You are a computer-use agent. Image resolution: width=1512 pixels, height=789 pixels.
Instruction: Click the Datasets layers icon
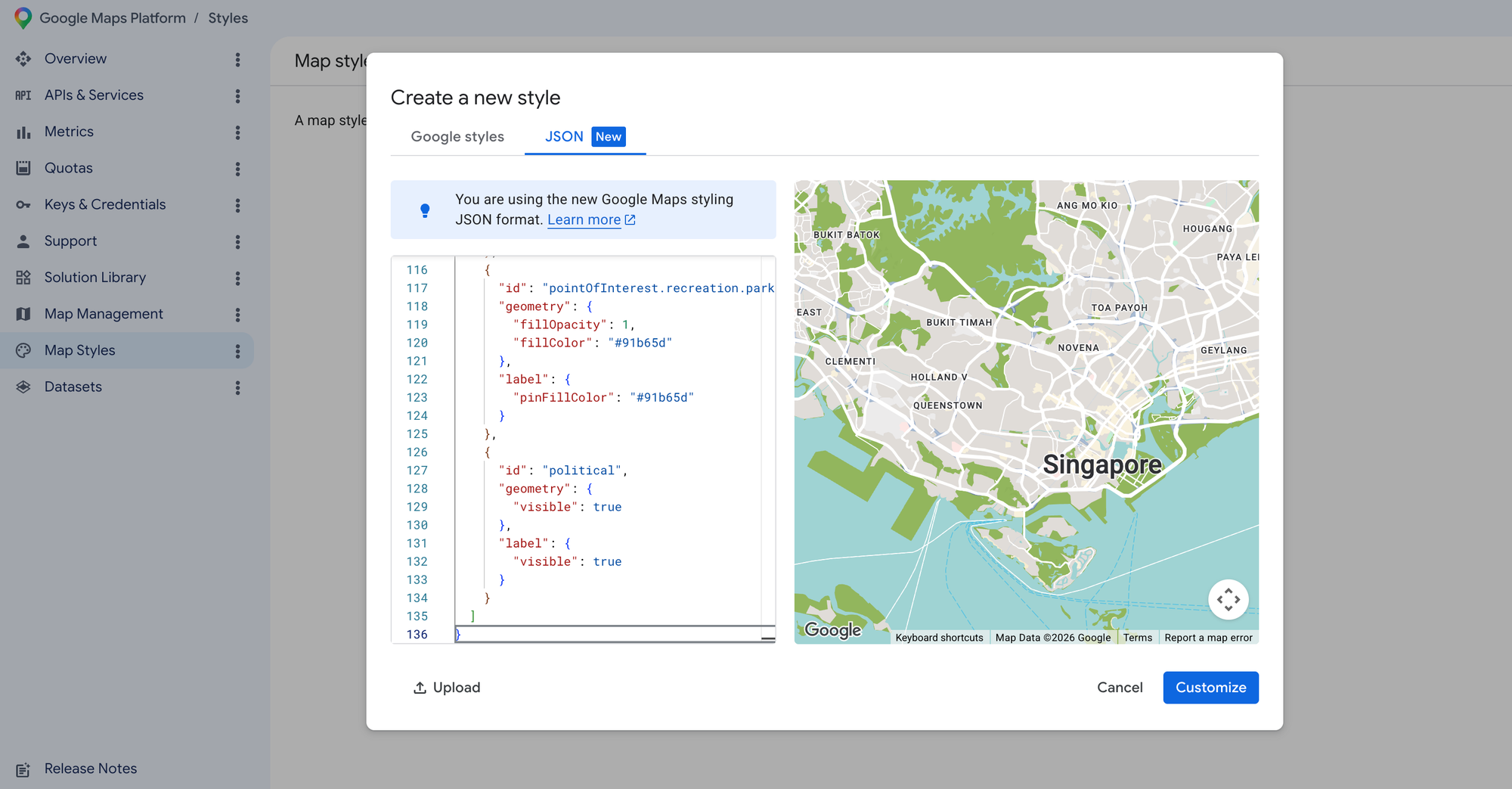click(23, 387)
